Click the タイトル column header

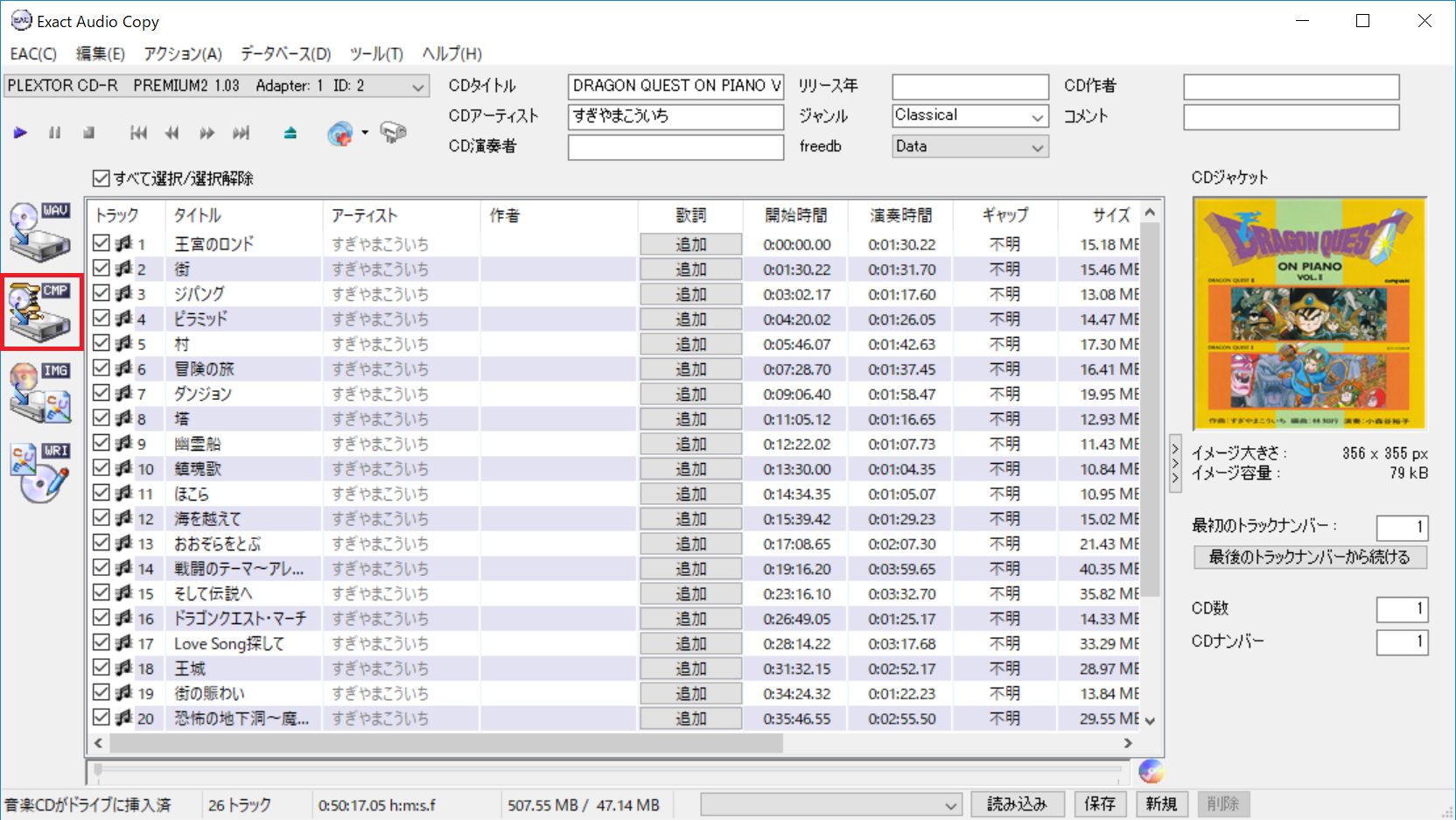[243, 215]
